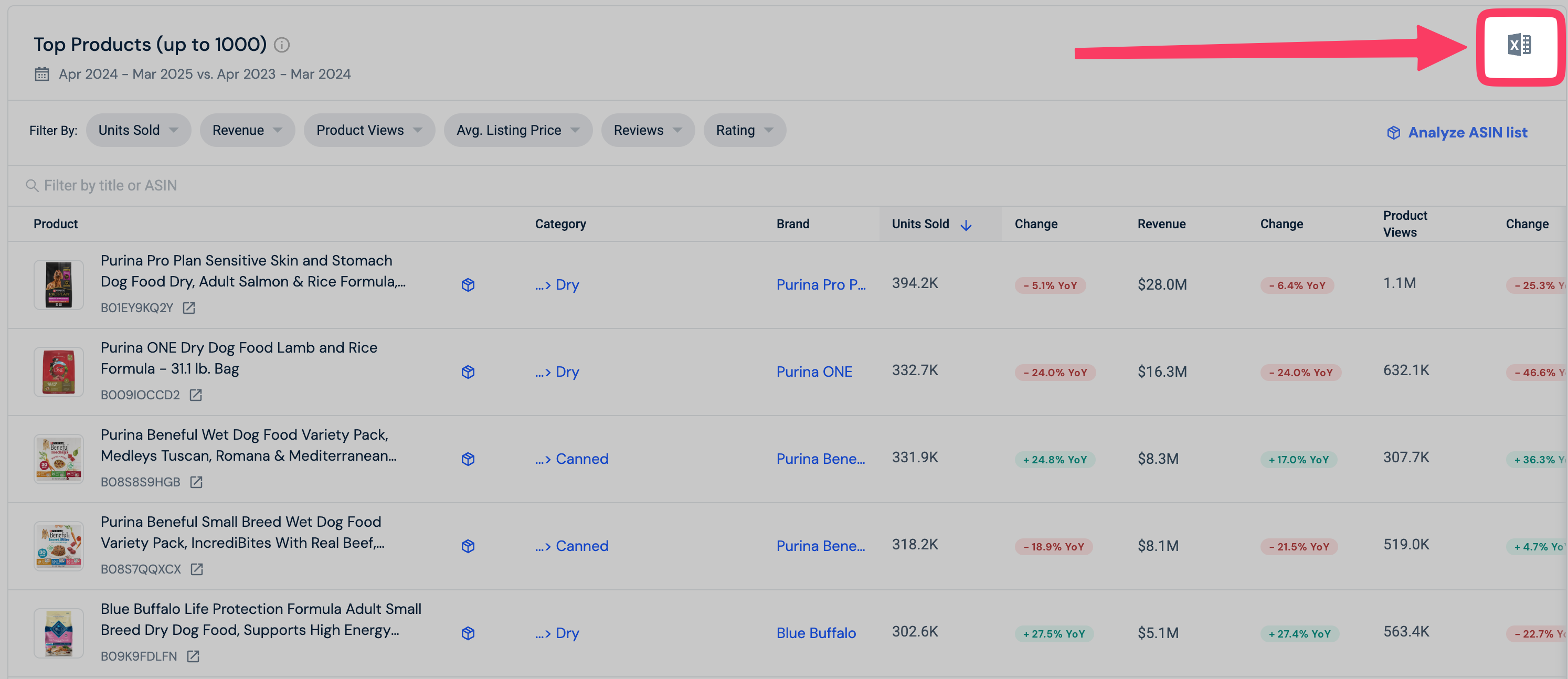
Task: Sort by the Product Views column header
Action: (1405, 224)
